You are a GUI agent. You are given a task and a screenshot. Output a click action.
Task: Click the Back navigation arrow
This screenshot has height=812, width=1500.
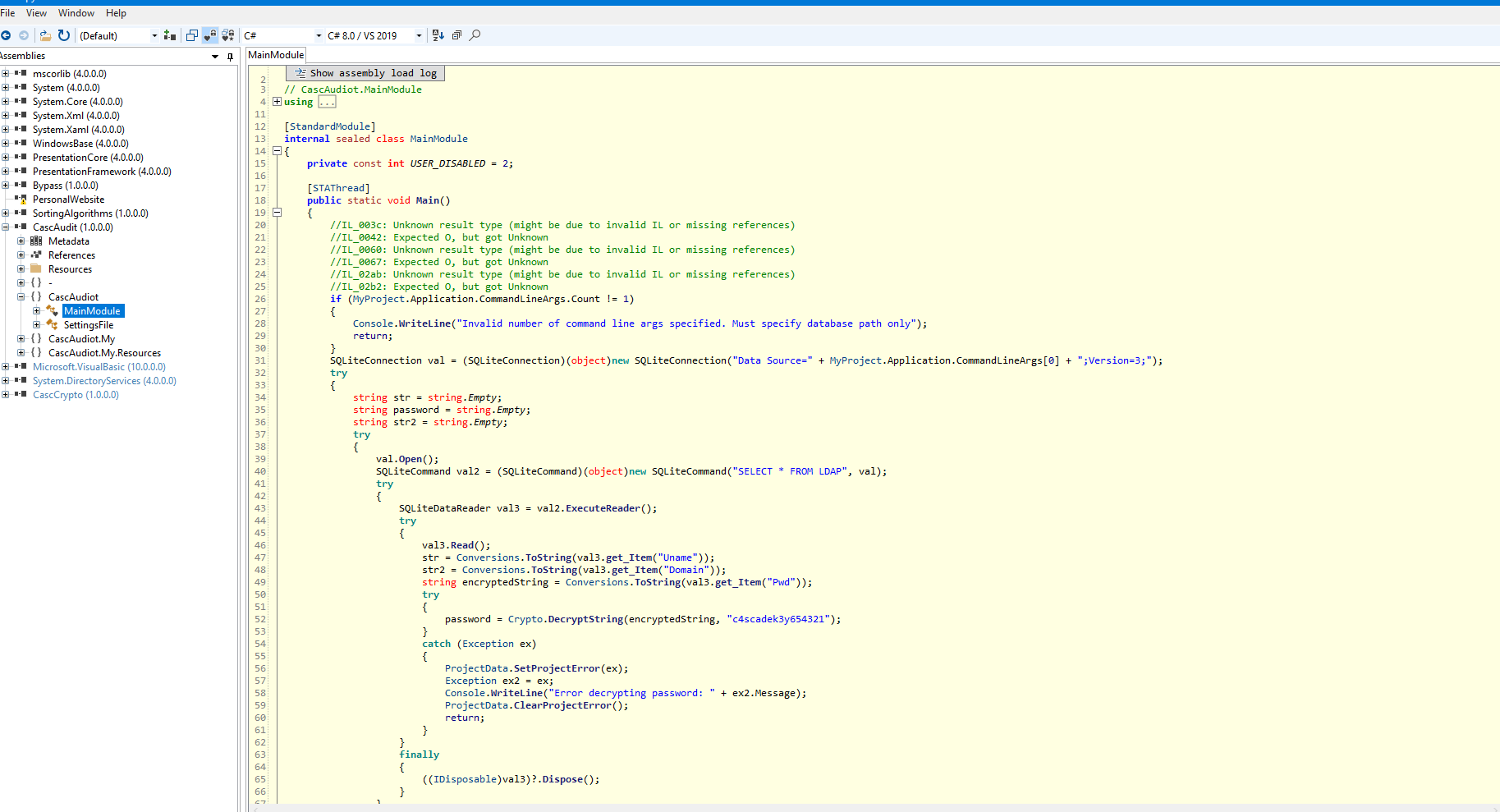point(6,35)
